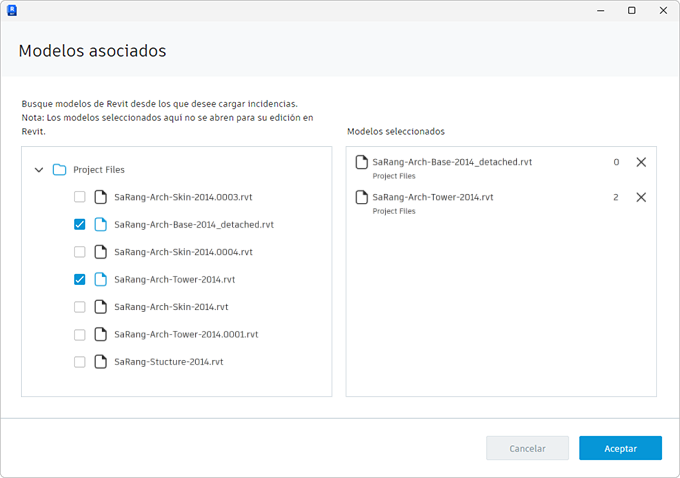Uncheck SaRang-Arch-Base-2014_detached.rvt checkbox
Image resolution: width=680 pixels, height=478 pixels.
coord(80,225)
